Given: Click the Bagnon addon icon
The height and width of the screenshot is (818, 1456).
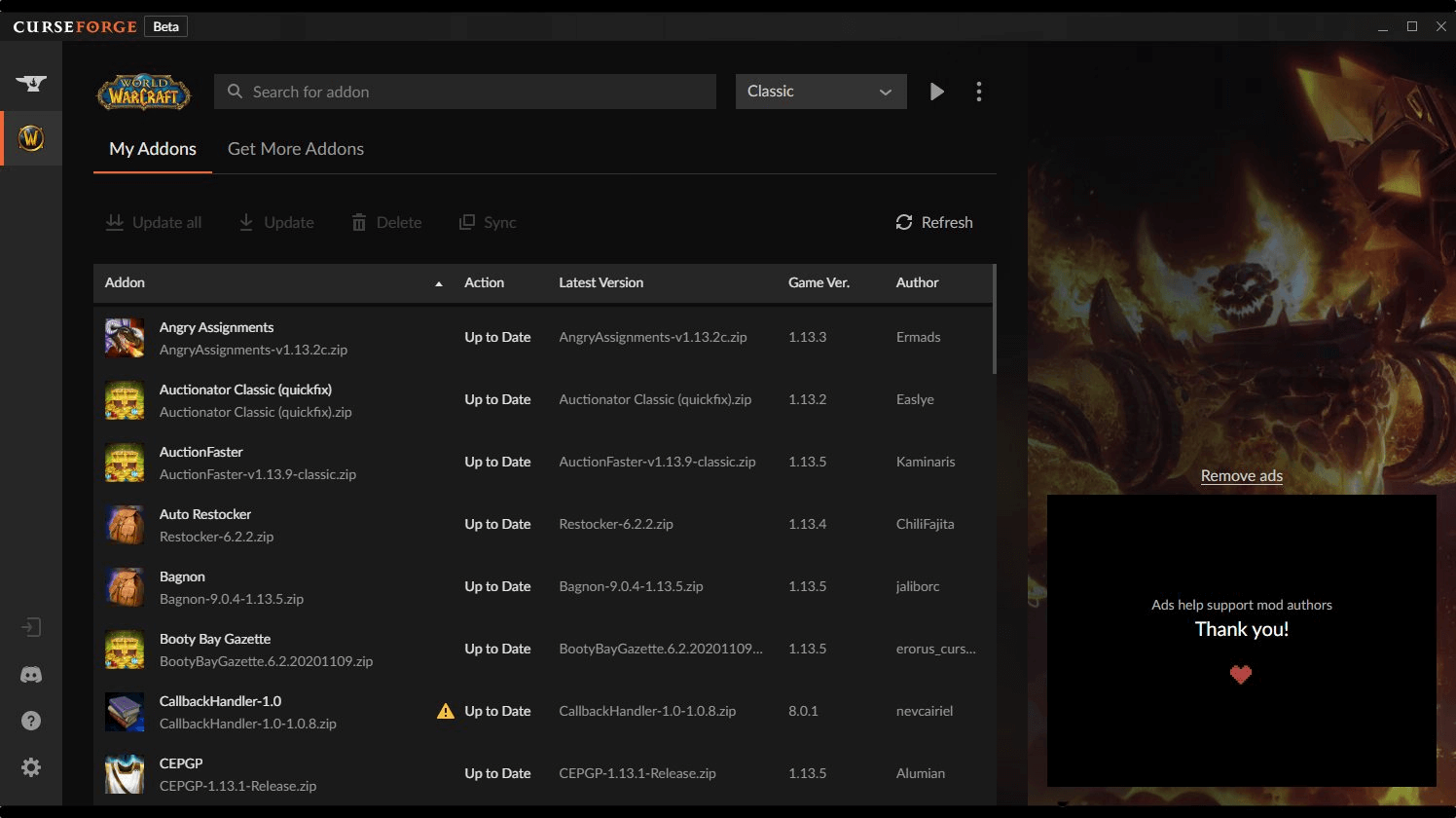Looking at the screenshot, I should click(x=125, y=587).
